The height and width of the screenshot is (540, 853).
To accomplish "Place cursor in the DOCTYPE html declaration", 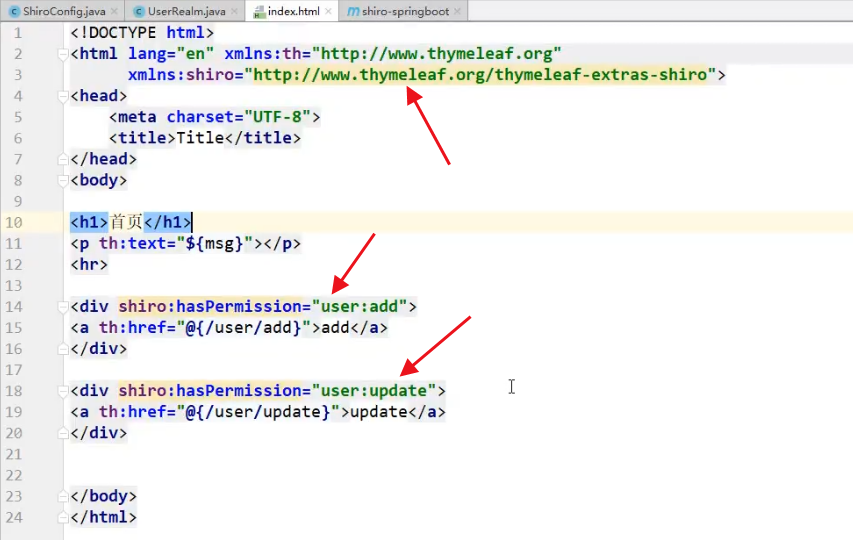I will pos(142,33).
